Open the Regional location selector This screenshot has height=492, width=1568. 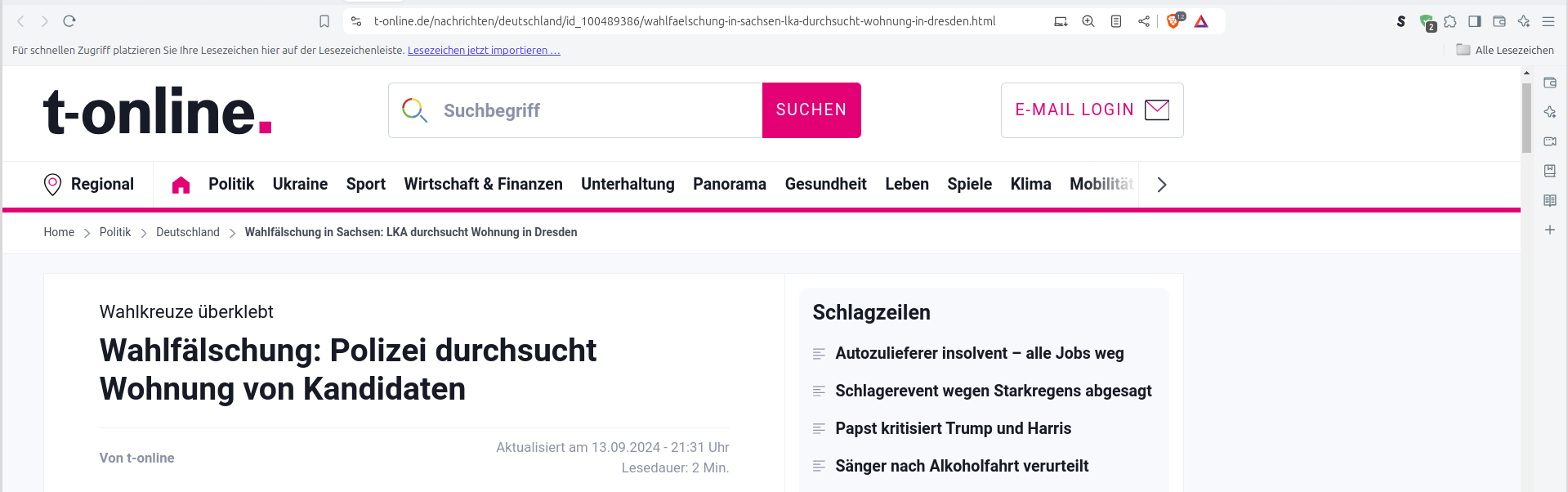click(x=88, y=185)
